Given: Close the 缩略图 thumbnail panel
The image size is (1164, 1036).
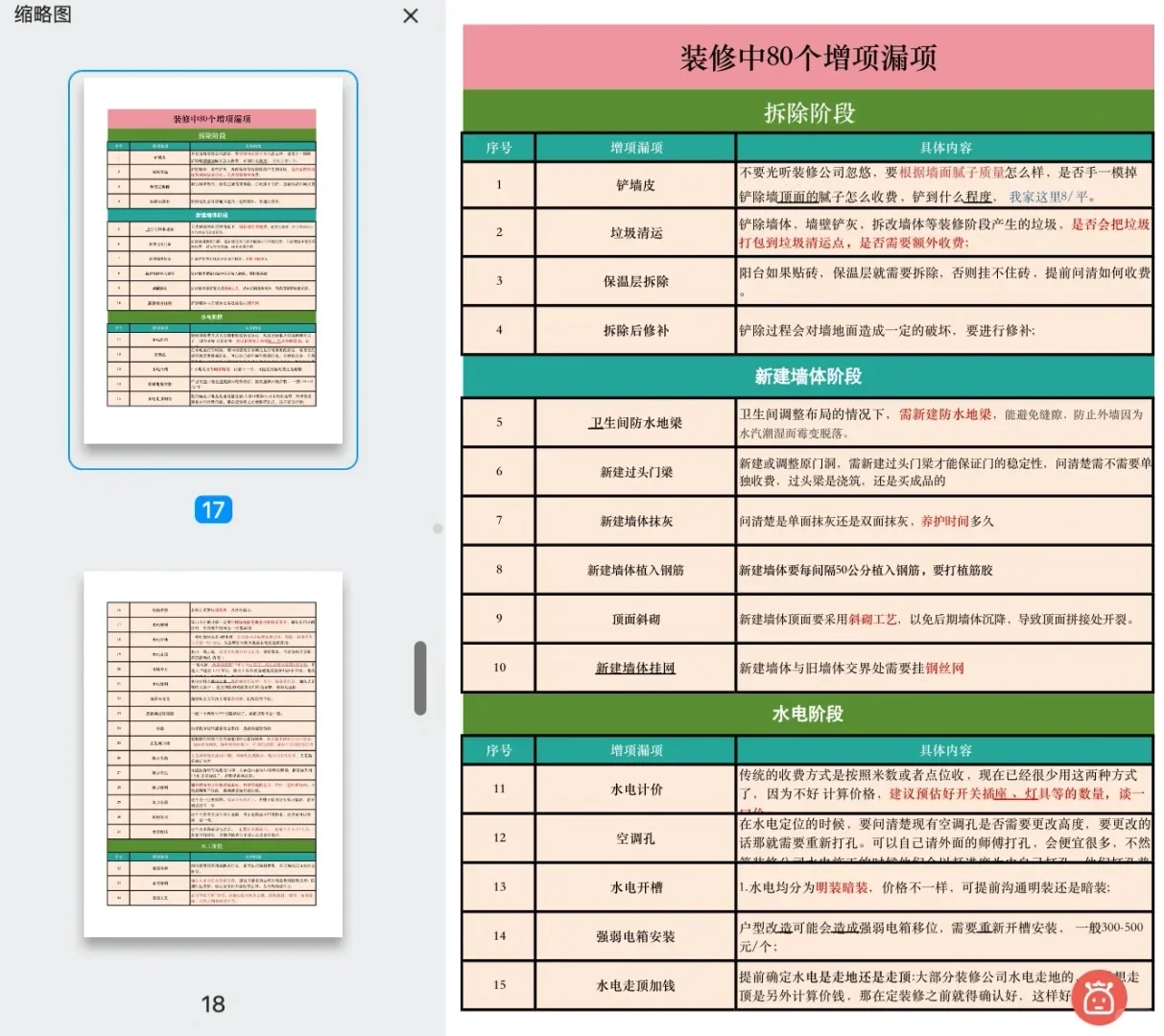Looking at the screenshot, I should coord(410,16).
